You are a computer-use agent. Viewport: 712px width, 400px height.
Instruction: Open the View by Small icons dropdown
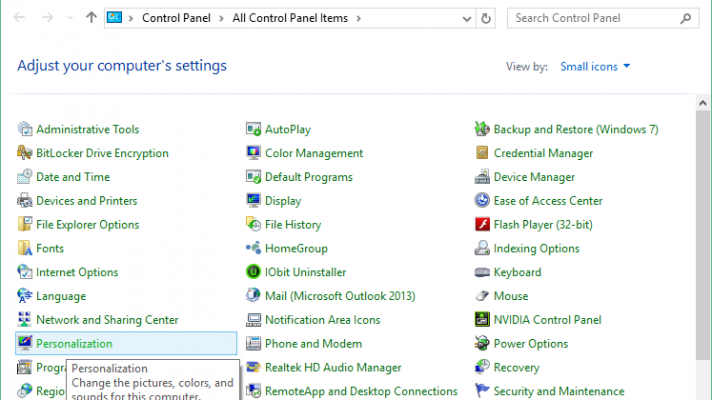tap(595, 66)
